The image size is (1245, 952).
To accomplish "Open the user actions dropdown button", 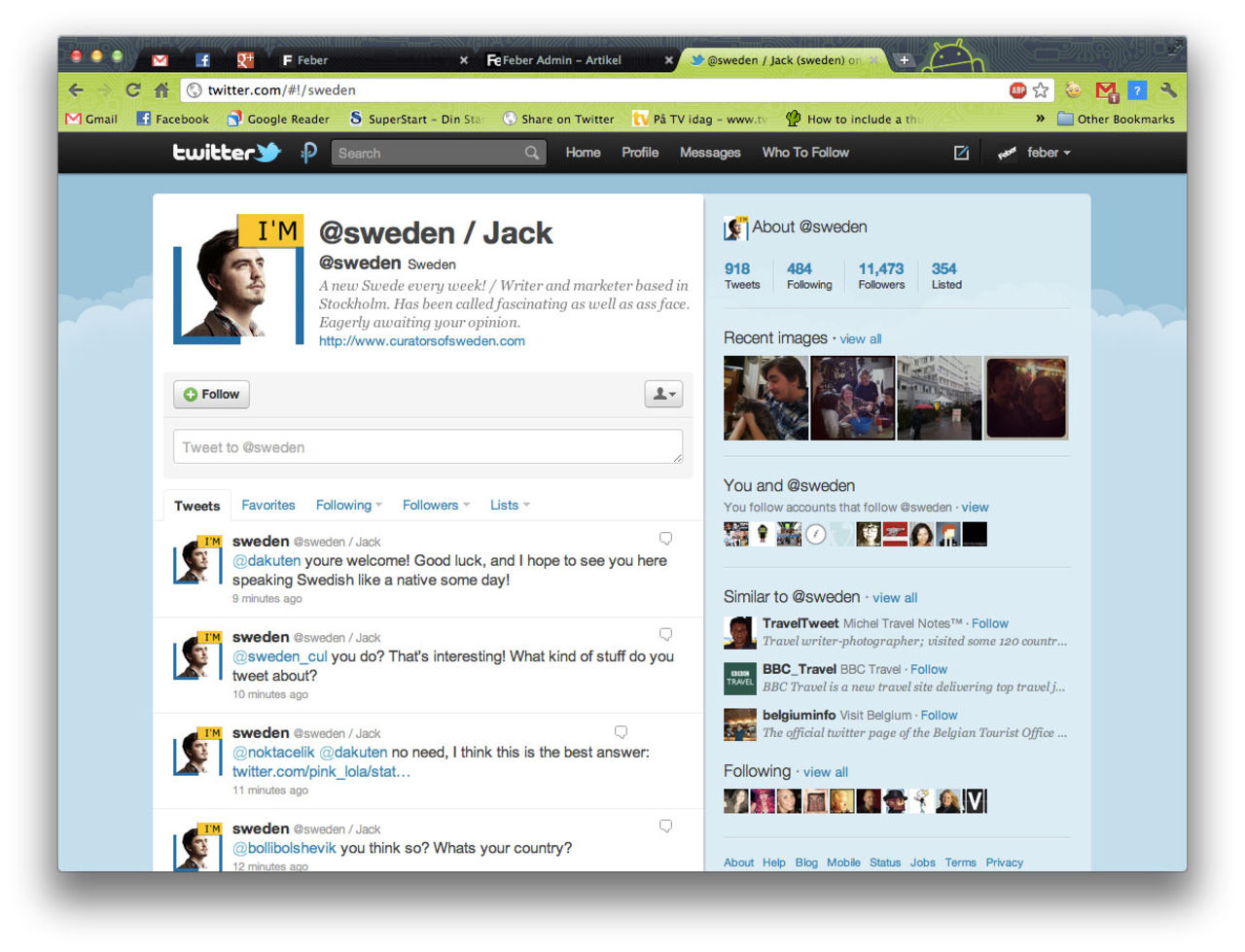I will click(x=663, y=394).
